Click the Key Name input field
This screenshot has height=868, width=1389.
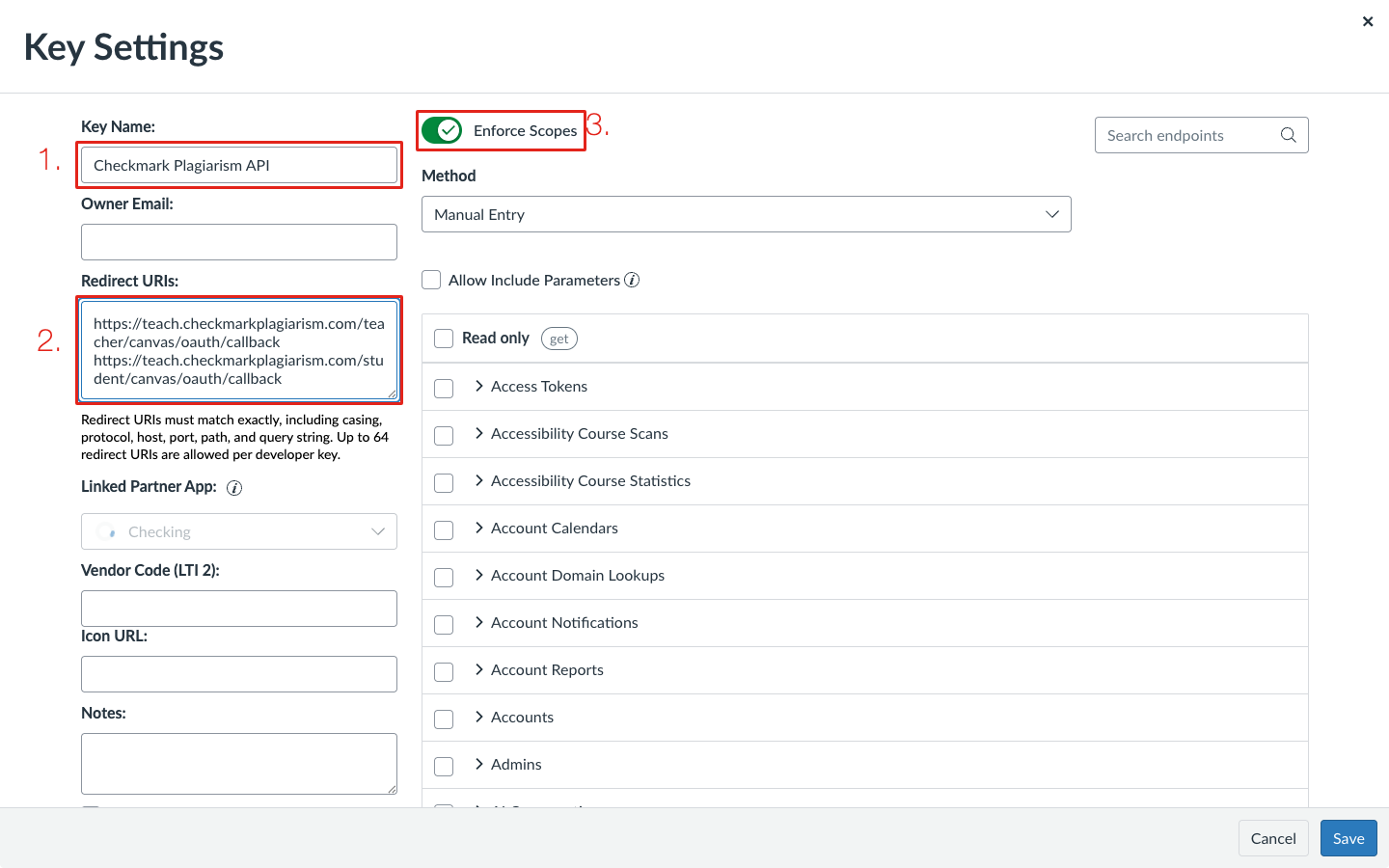coord(239,165)
